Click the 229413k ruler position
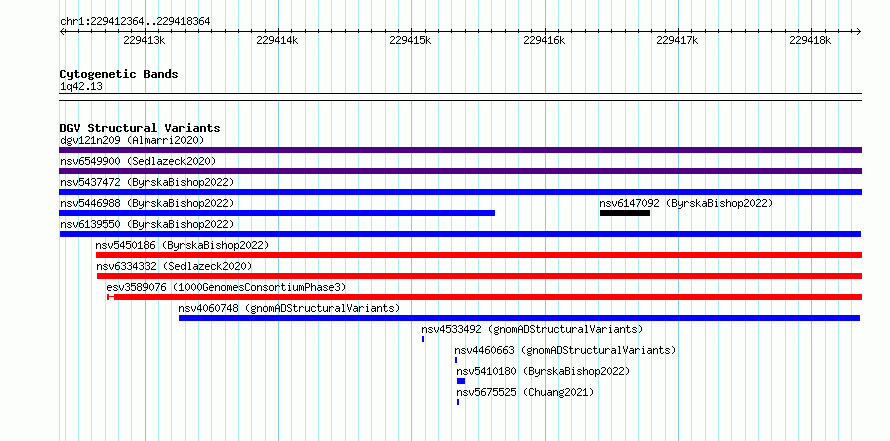This screenshot has height=441, width=890. click(x=144, y=40)
